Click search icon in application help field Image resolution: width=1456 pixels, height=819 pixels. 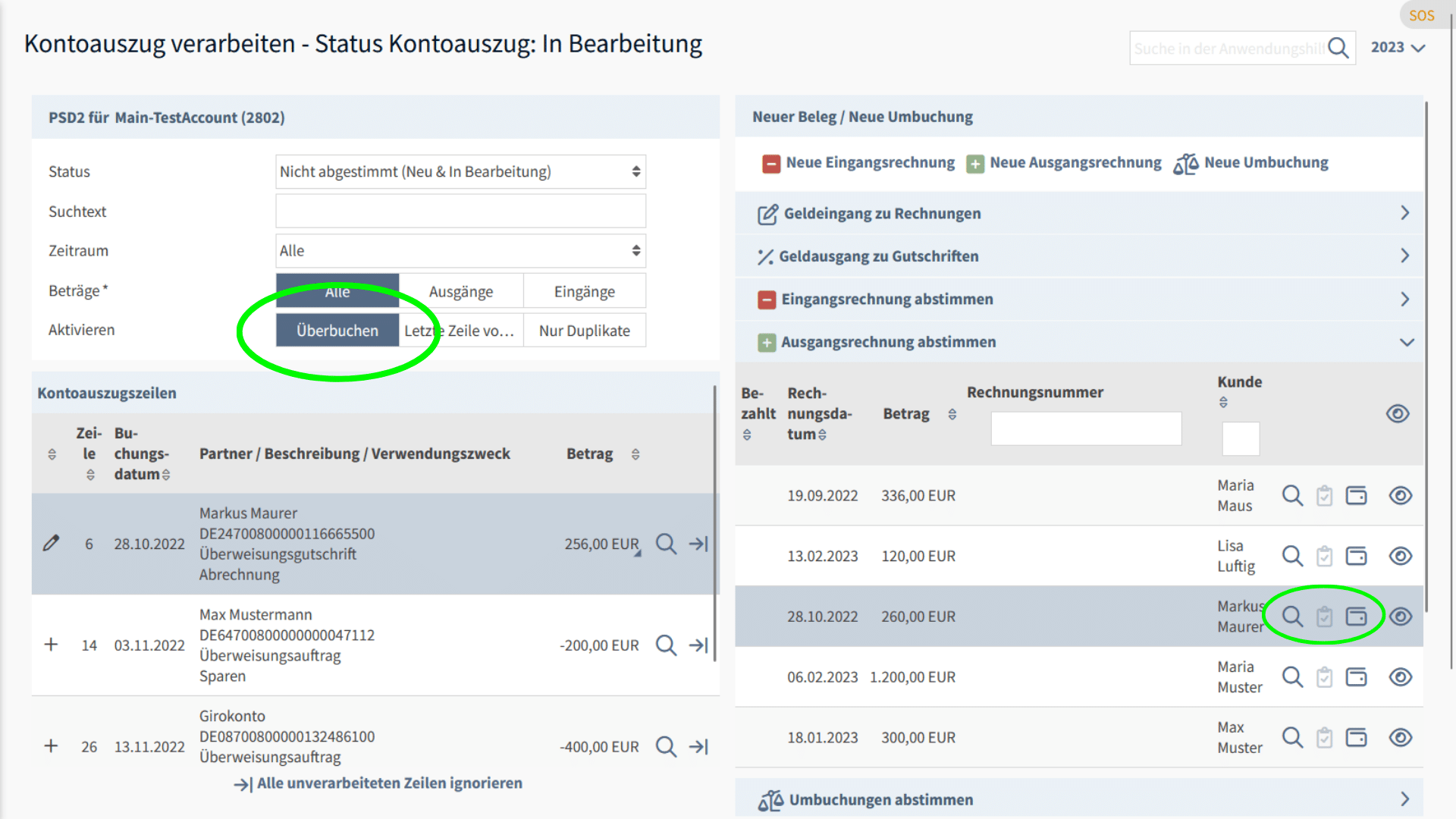pos(1338,49)
